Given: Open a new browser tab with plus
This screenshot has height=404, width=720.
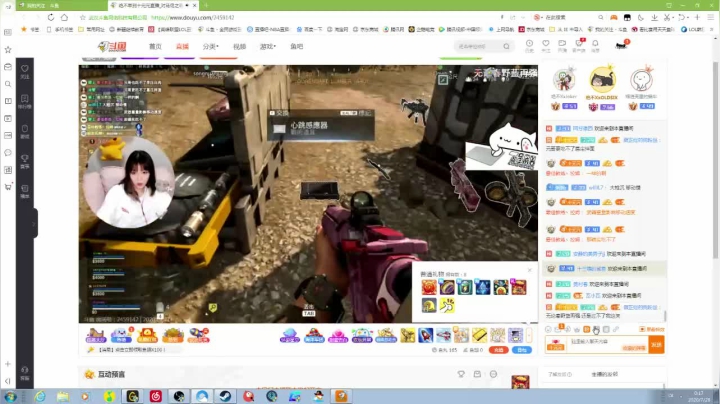Looking at the screenshot, I should (206, 6).
